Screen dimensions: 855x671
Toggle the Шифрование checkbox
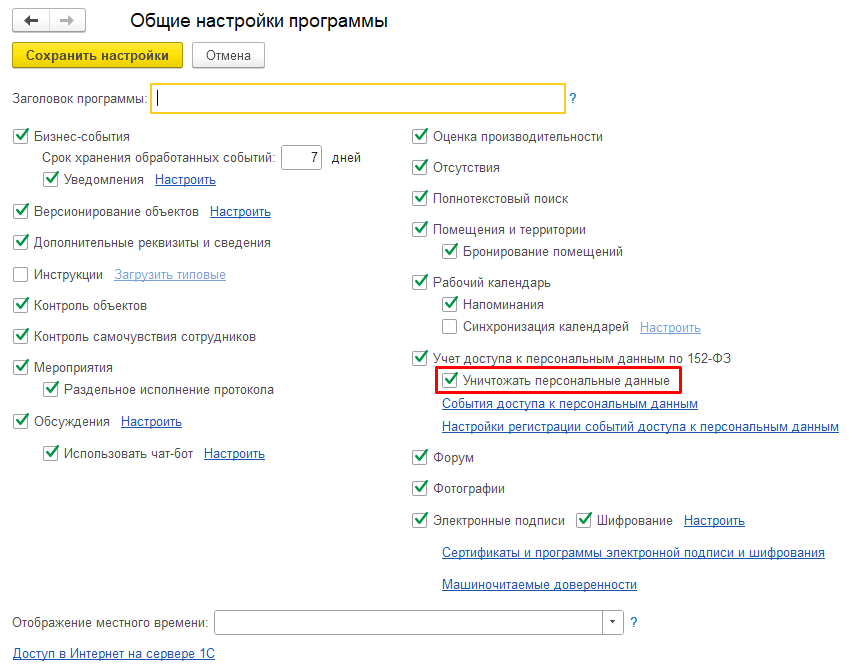(x=584, y=520)
